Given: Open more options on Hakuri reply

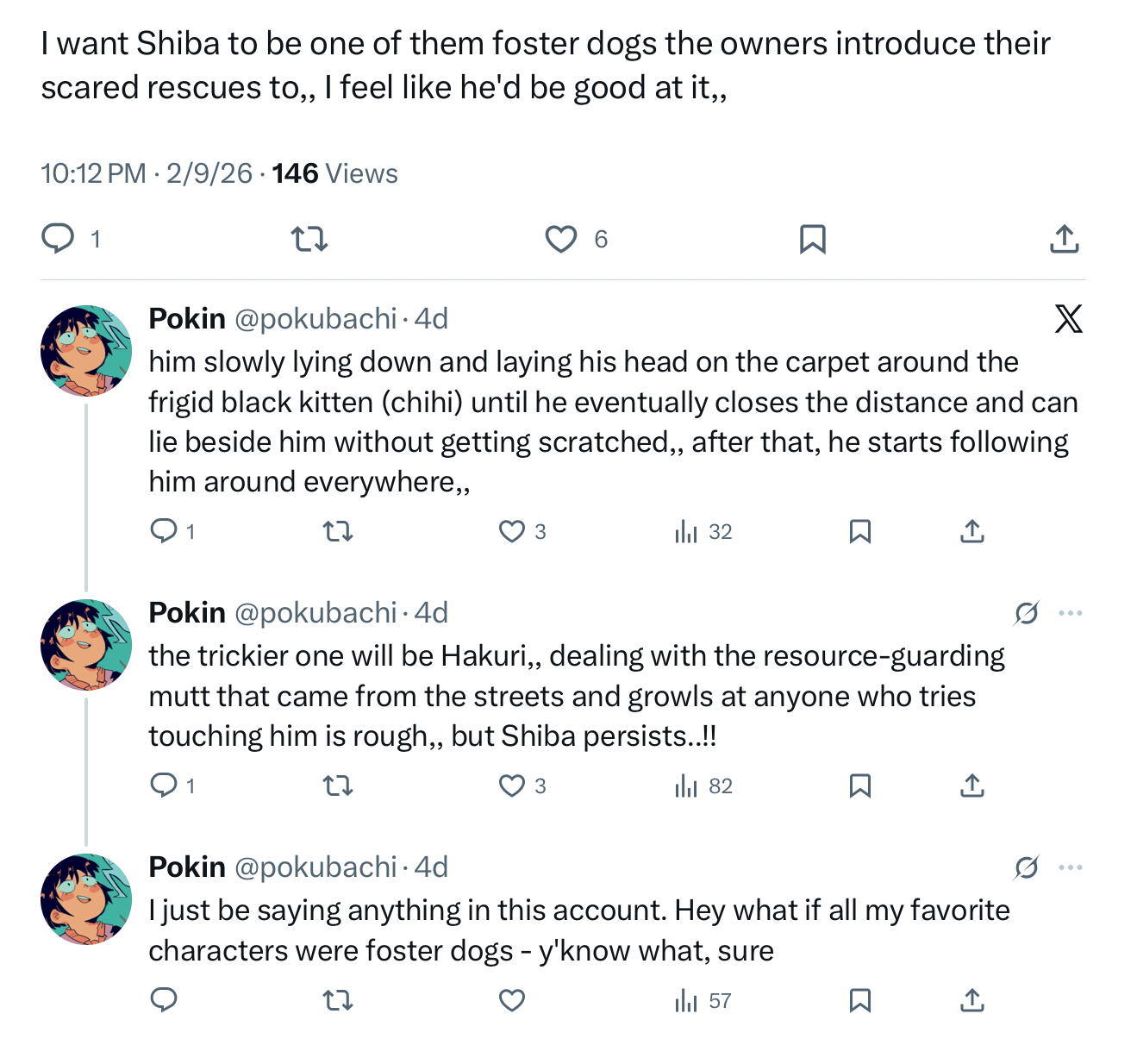Looking at the screenshot, I should (1070, 613).
